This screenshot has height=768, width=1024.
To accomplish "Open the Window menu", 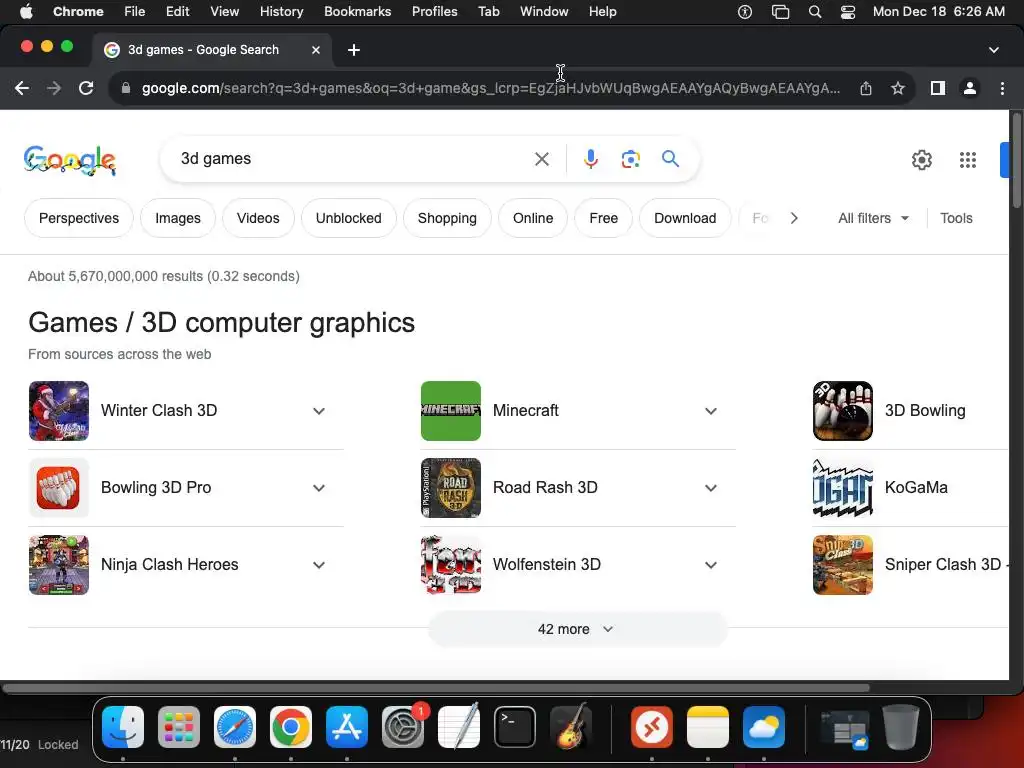I will tap(544, 12).
